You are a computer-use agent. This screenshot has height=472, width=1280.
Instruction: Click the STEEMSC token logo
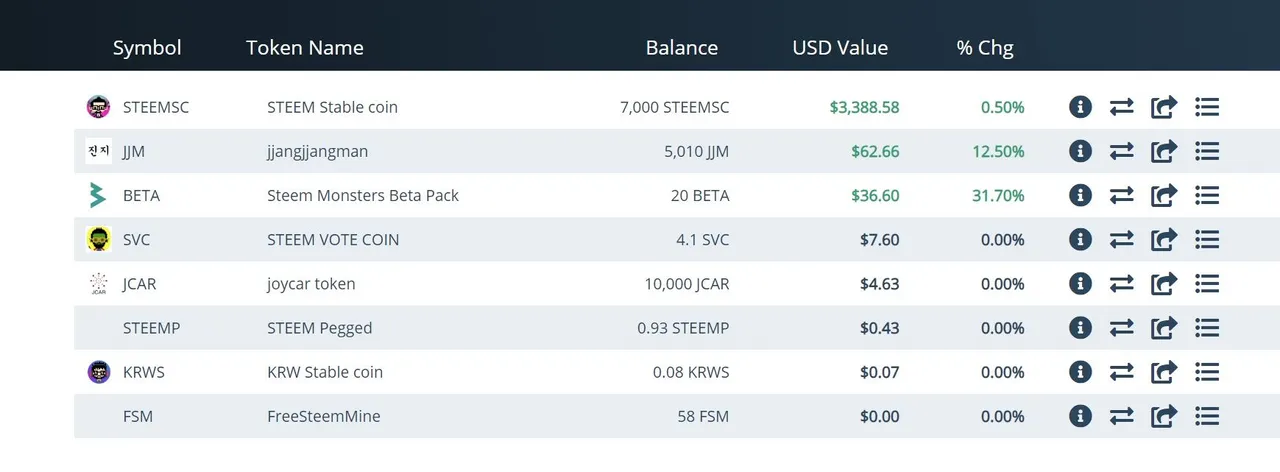[x=98, y=107]
